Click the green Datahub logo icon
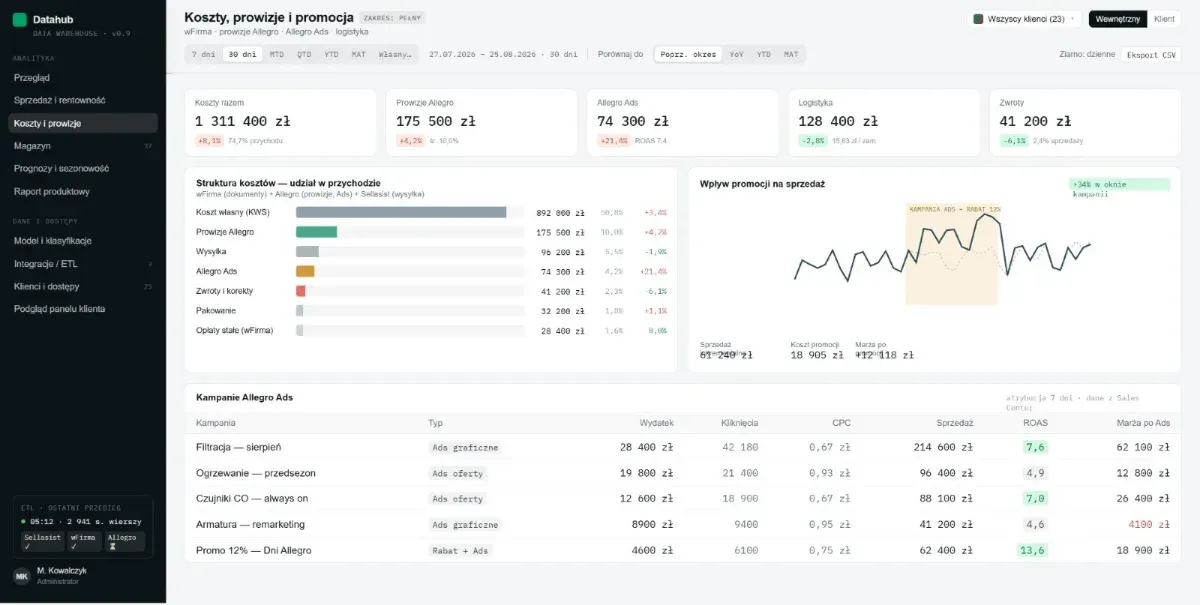Image resolution: width=1200 pixels, height=605 pixels. point(19,20)
